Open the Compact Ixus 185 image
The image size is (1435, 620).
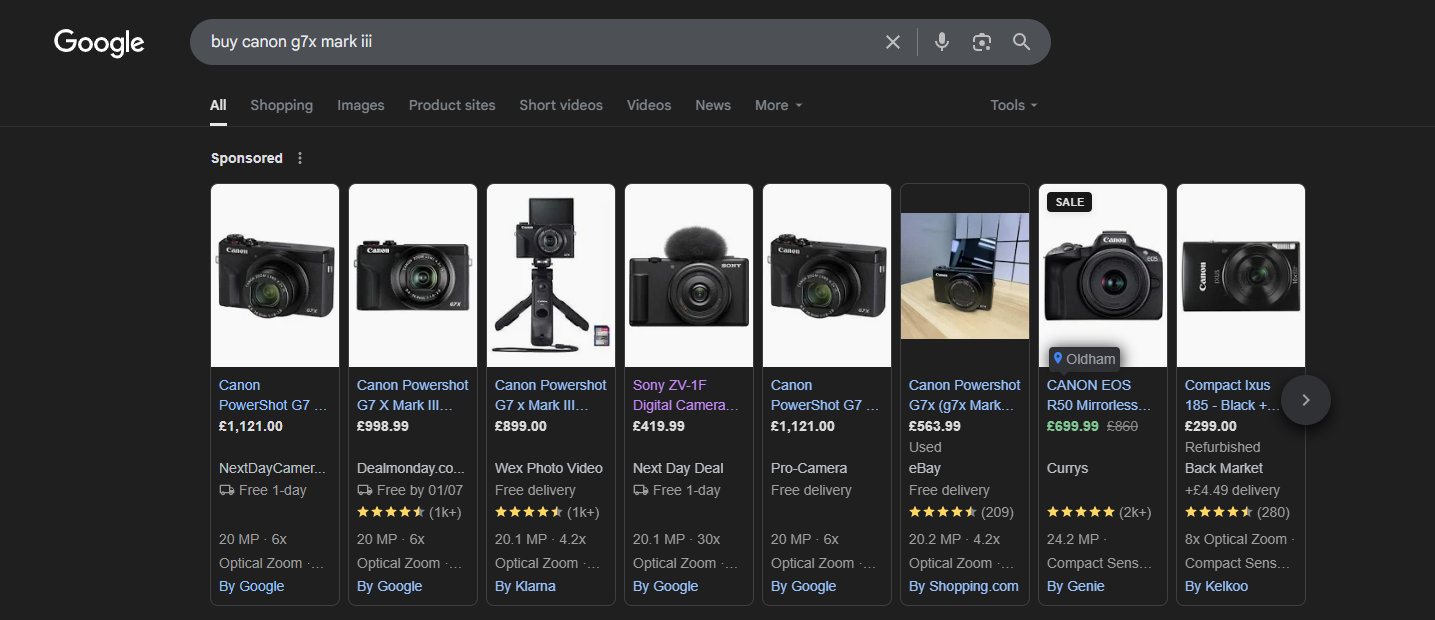point(1241,275)
